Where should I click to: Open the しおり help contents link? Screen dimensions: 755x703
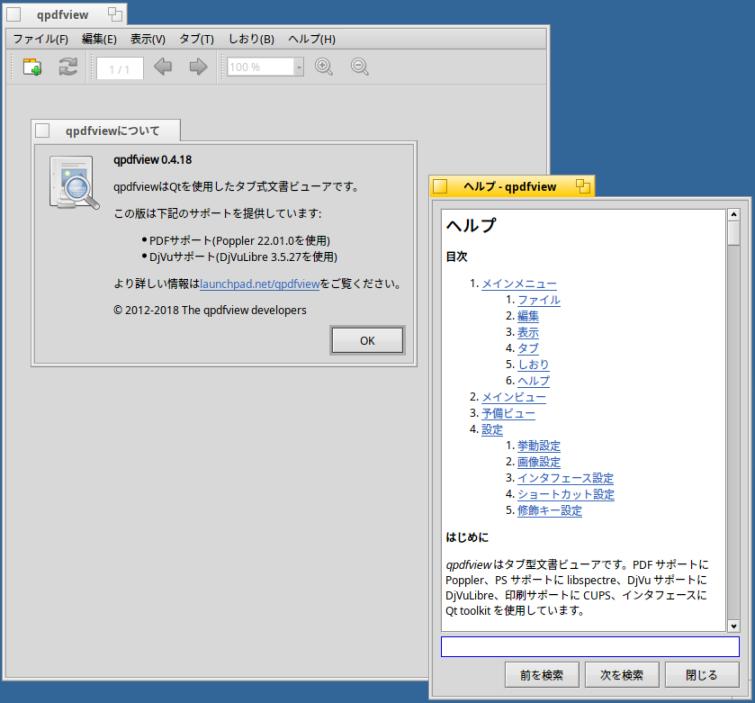[534, 365]
